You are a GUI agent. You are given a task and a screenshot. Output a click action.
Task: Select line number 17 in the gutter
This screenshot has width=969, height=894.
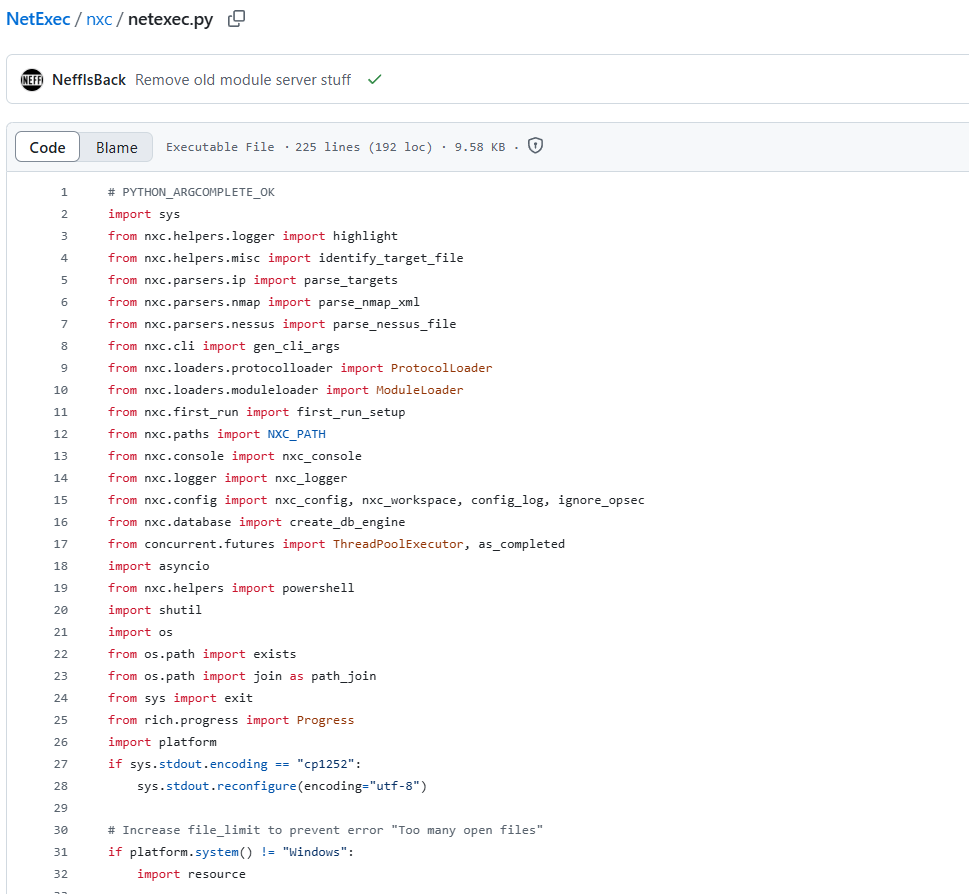coord(61,544)
